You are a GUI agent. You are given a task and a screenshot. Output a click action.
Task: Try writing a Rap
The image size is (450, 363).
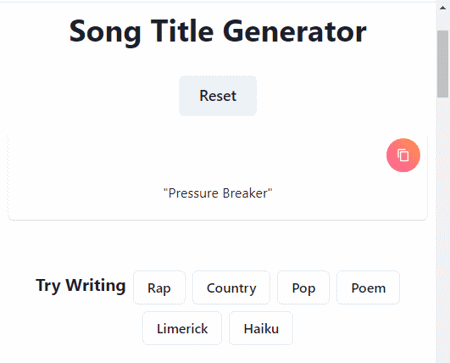(159, 288)
